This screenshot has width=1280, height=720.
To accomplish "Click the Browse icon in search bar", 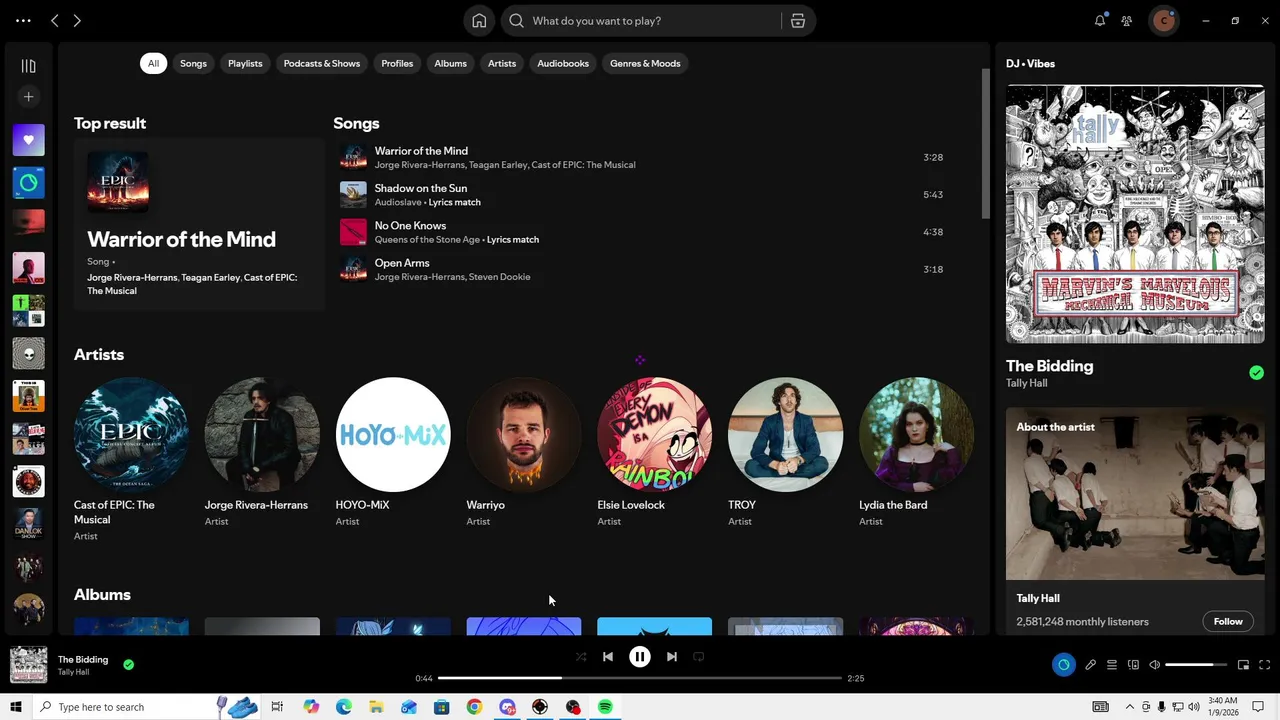I will (798, 21).
